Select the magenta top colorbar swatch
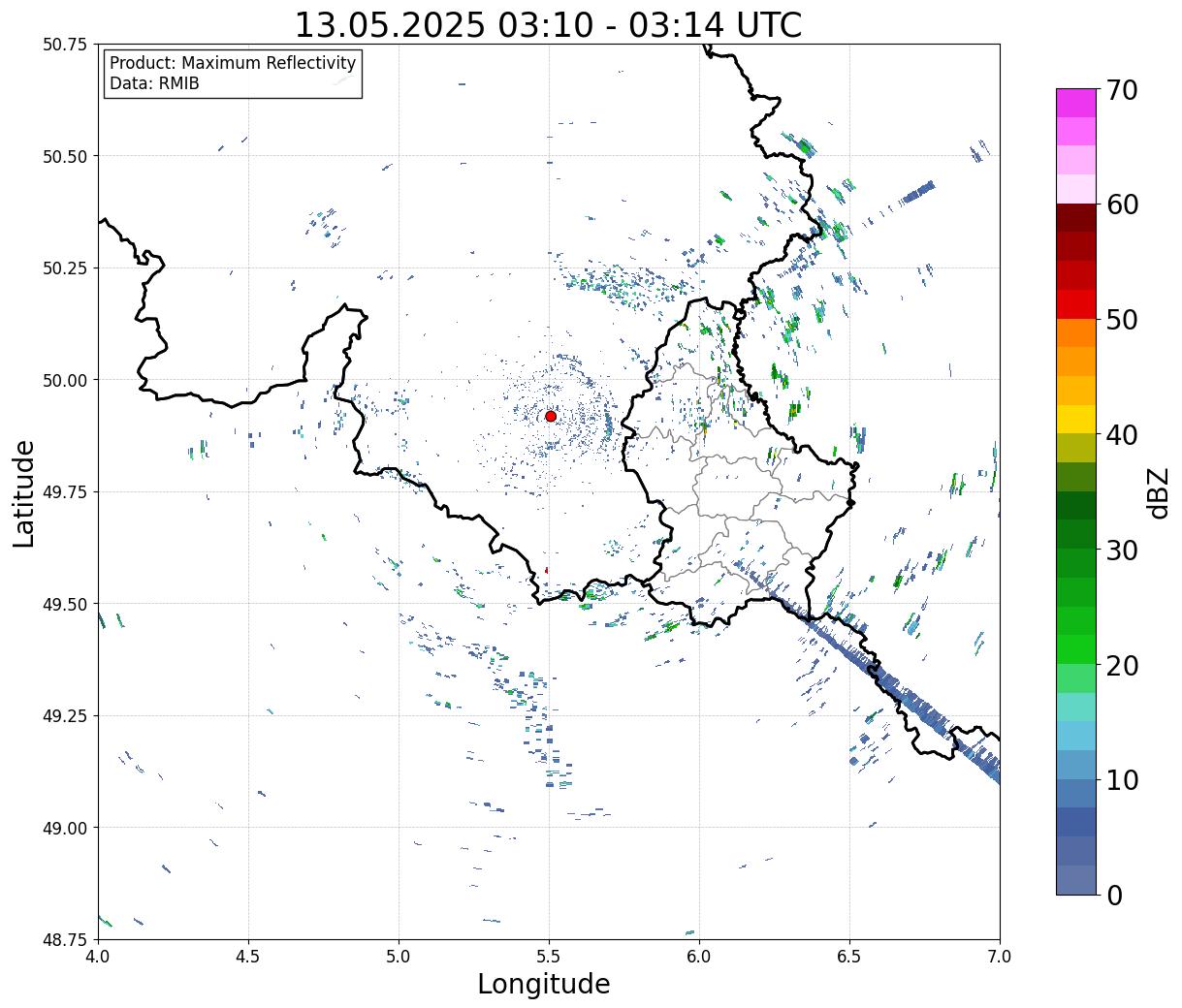This screenshot has height=1008, width=1182. click(1076, 103)
